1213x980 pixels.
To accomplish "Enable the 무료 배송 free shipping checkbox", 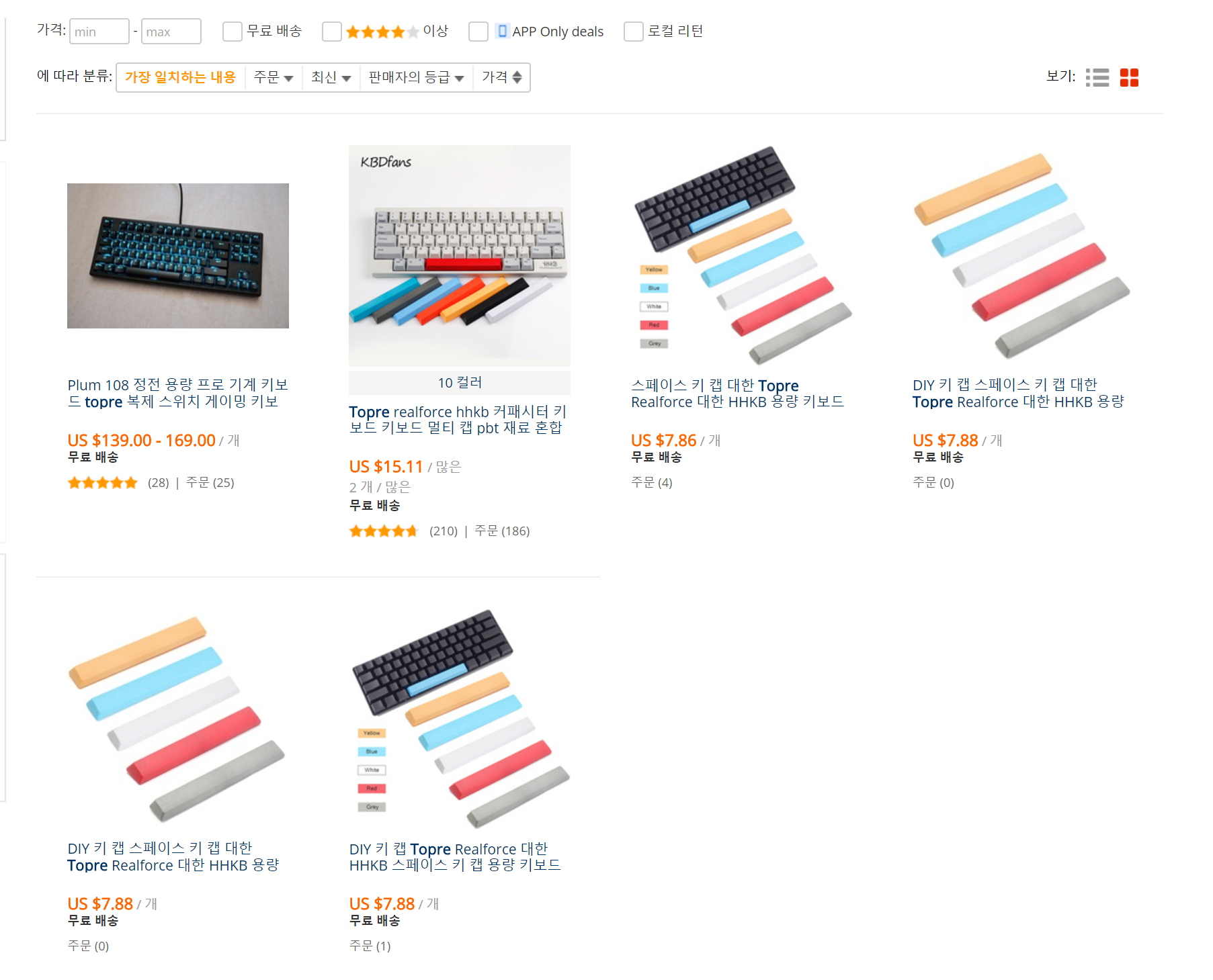I will [232, 32].
